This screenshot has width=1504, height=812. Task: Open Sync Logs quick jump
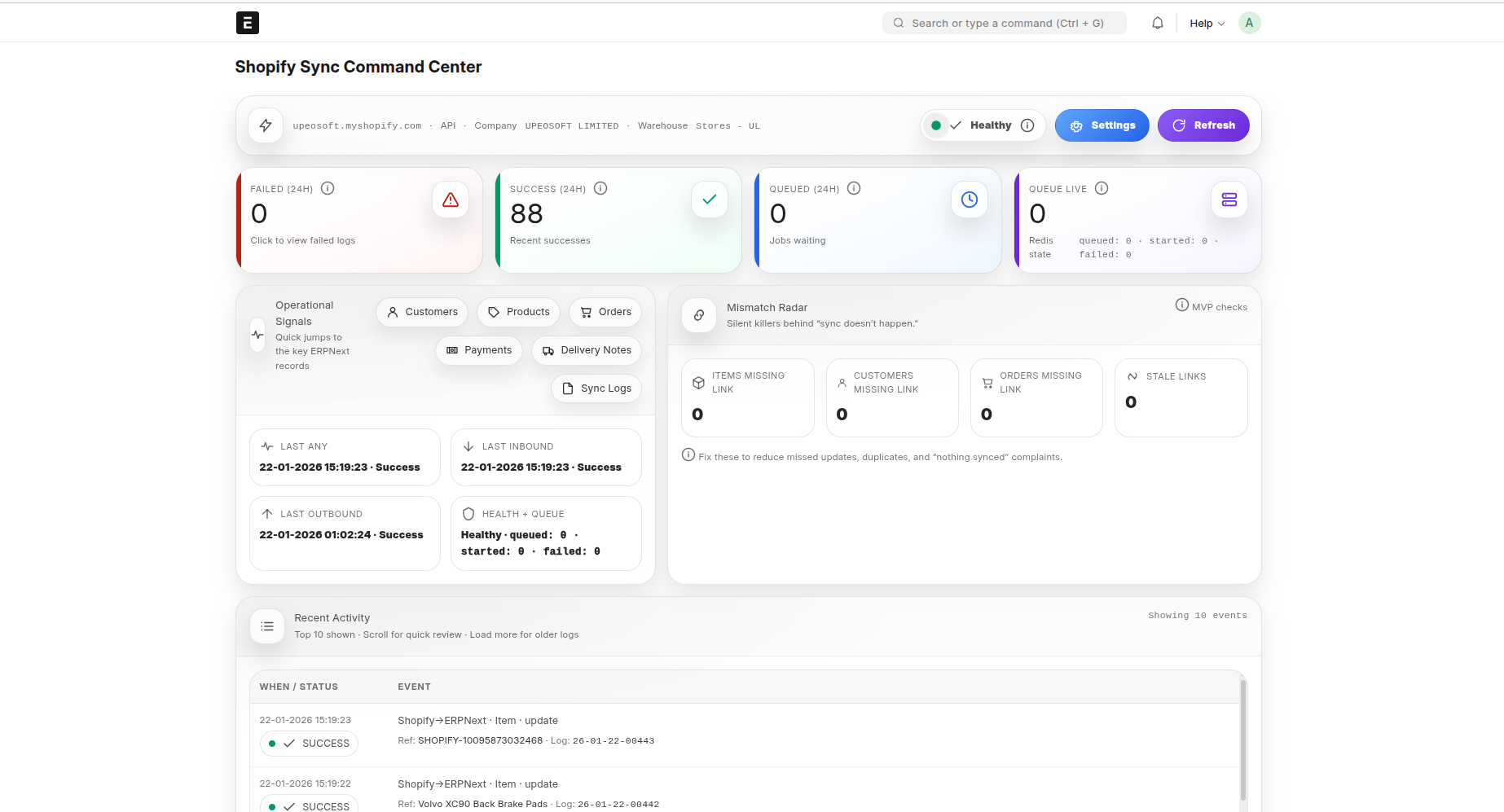[x=596, y=388]
